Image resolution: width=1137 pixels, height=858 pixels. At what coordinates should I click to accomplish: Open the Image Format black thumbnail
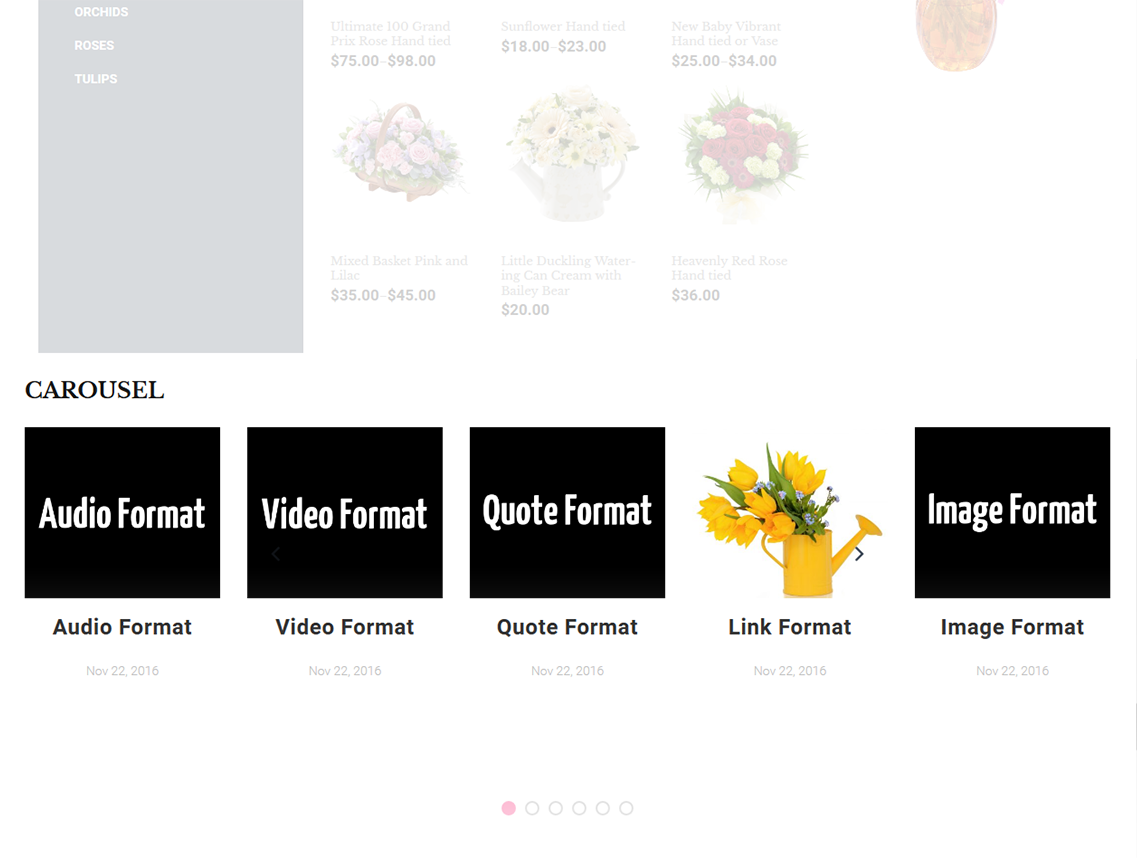pyautogui.click(x=1012, y=512)
